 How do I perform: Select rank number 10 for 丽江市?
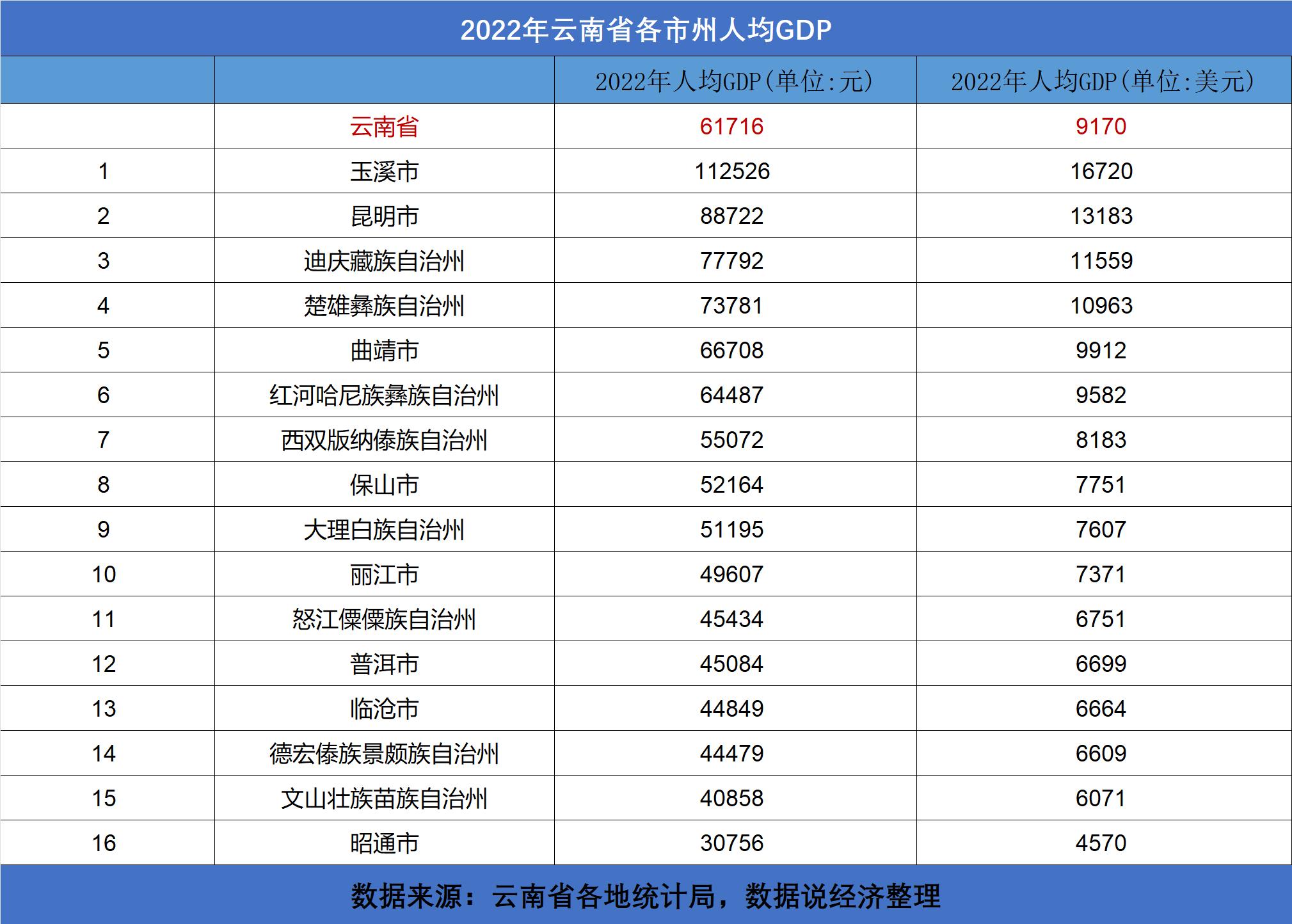click(x=104, y=575)
